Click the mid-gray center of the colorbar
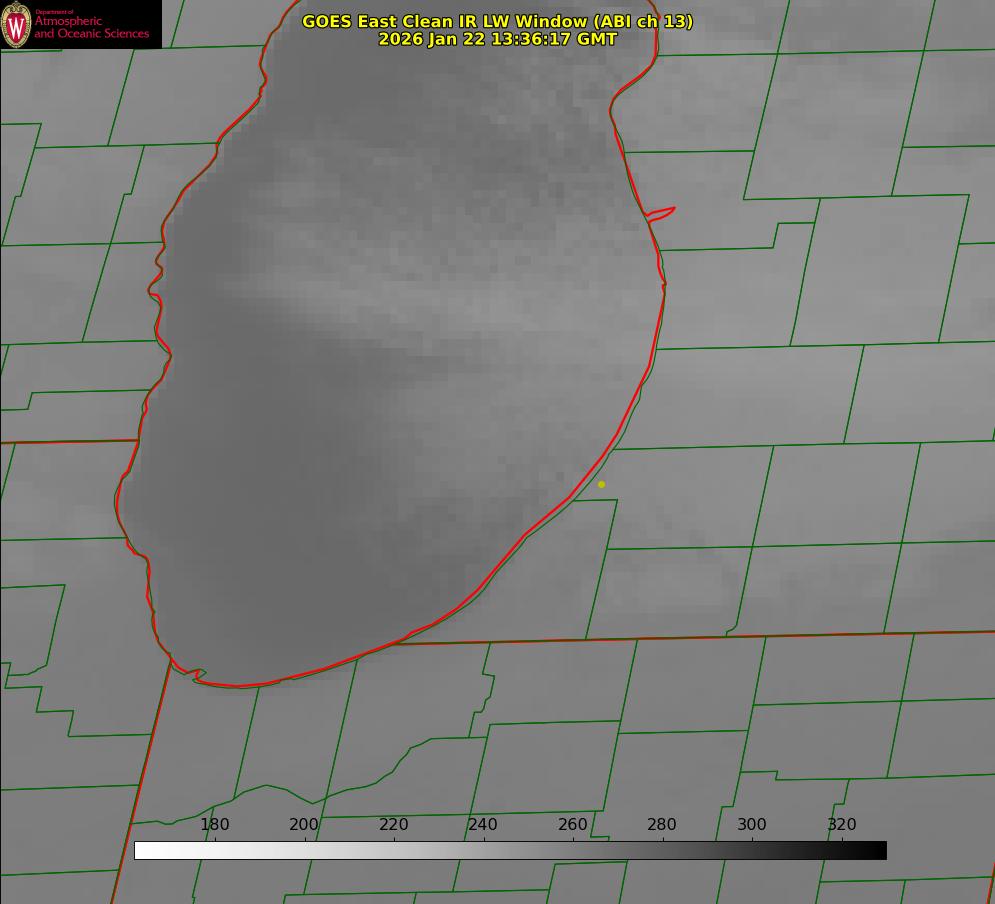This screenshot has width=995, height=904. (x=510, y=850)
